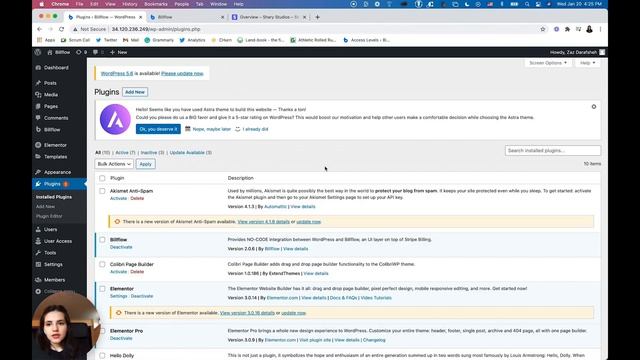Open Templates in the sidebar
The height and width of the screenshot is (360, 640).
coord(55,157)
